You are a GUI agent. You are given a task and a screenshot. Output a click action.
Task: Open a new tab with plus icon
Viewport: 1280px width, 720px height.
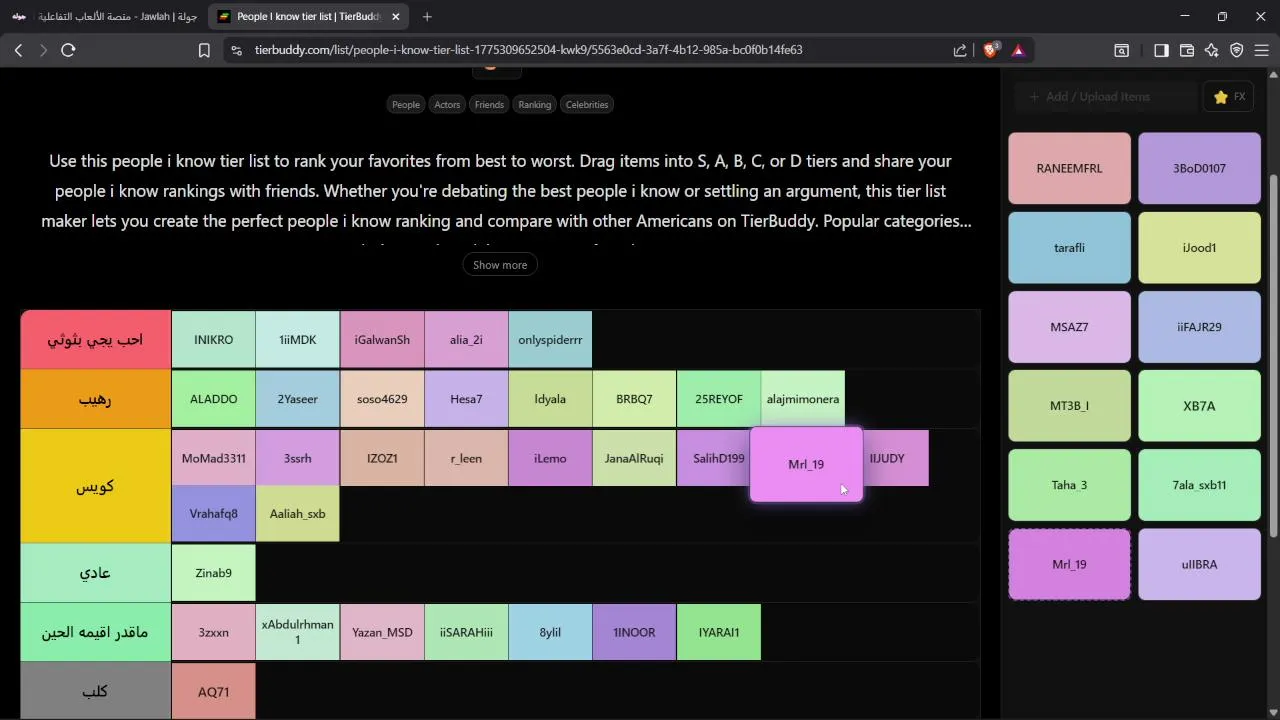[427, 16]
